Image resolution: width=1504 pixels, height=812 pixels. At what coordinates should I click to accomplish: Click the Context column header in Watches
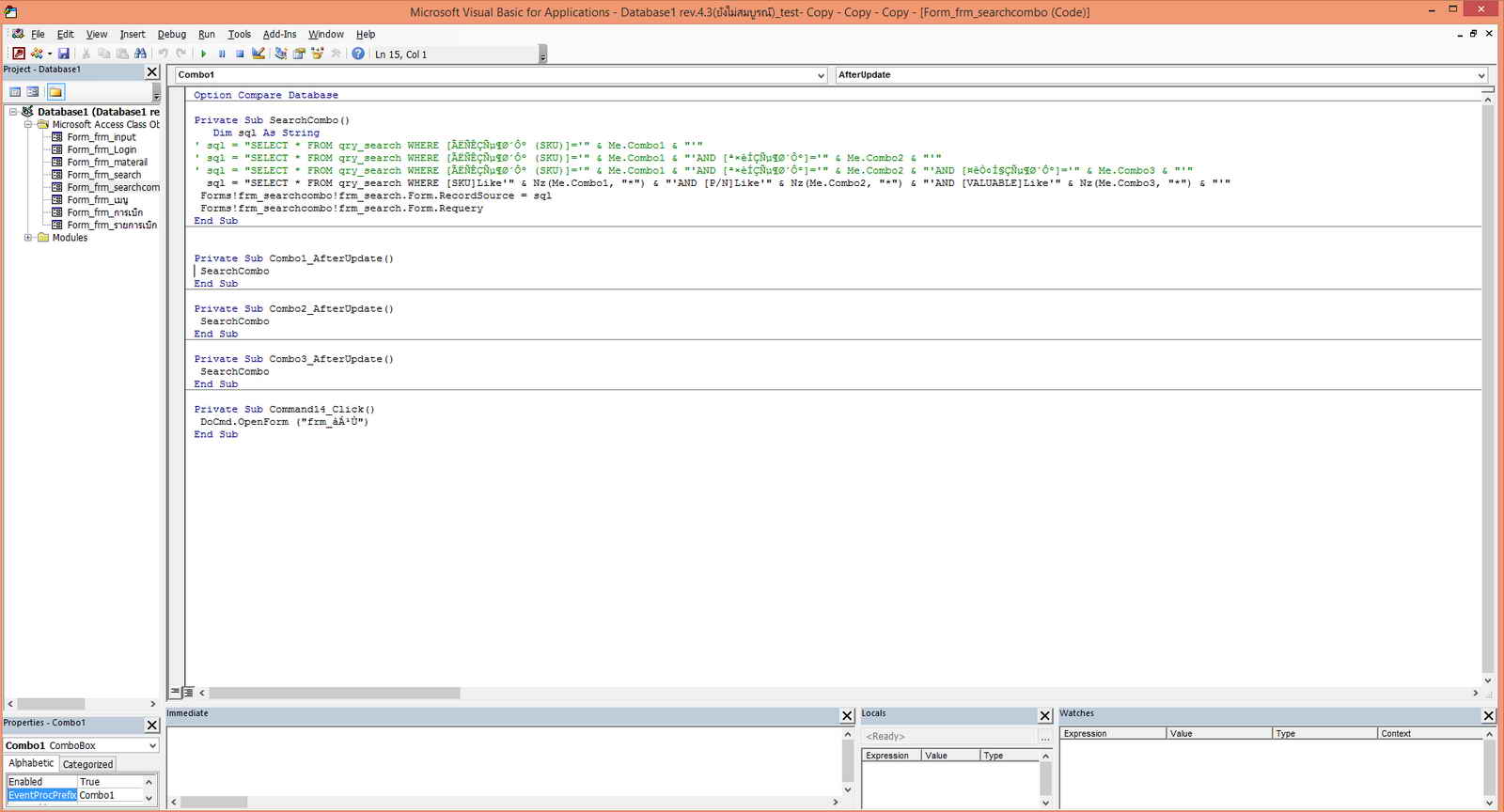(x=1430, y=733)
